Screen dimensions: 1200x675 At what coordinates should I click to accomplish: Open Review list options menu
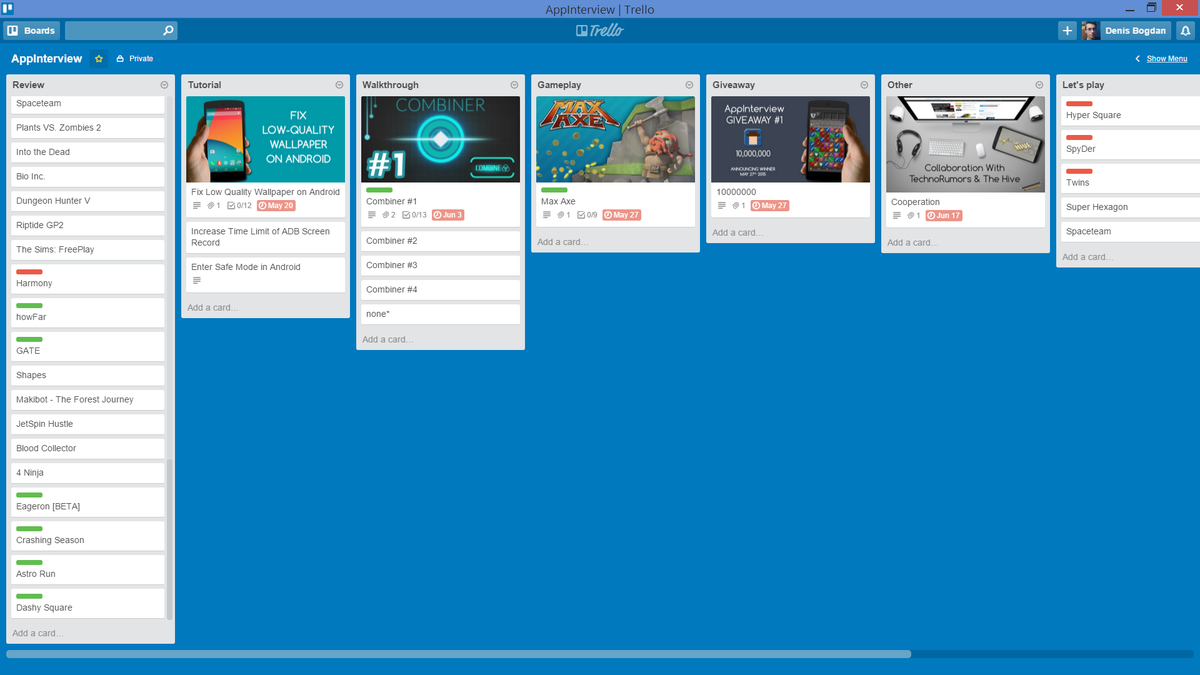pyautogui.click(x=164, y=85)
